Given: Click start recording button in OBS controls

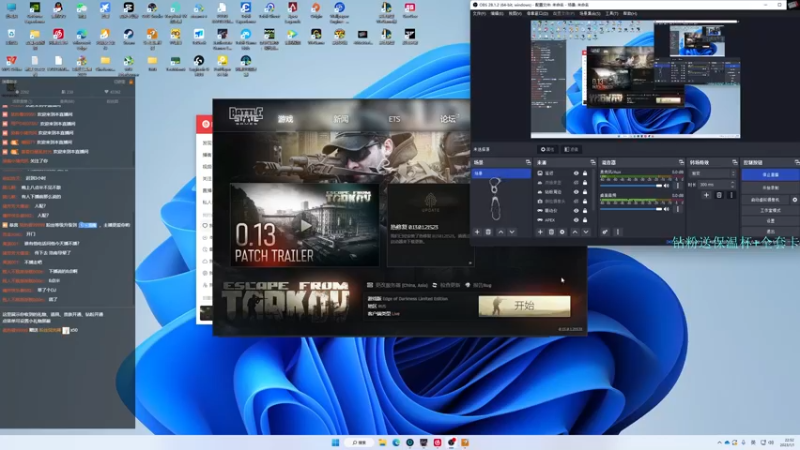Looking at the screenshot, I should coord(770,188).
